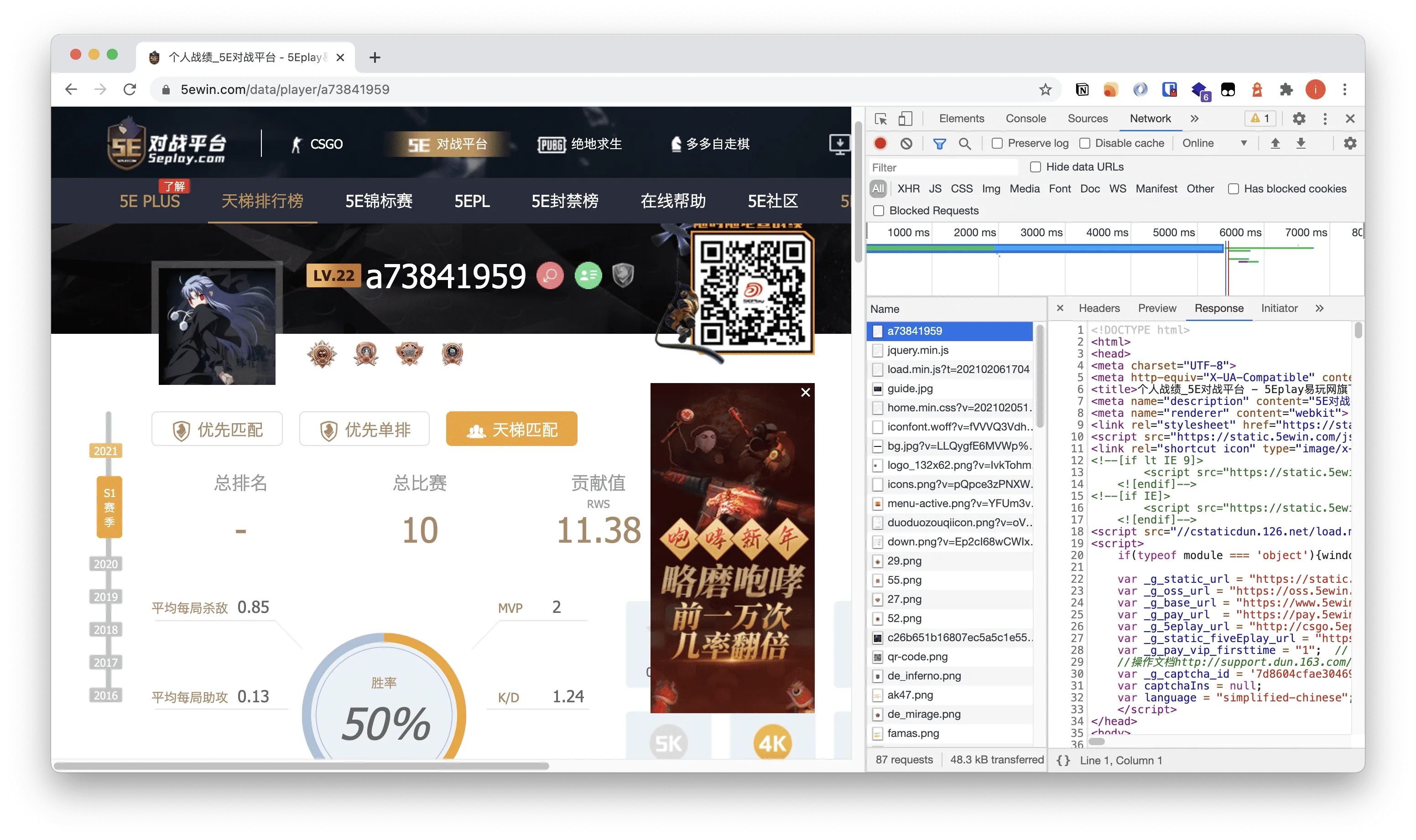The width and height of the screenshot is (1416, 840).
Task: Toggle the network filter funnel icon
Action: point(939,143)
